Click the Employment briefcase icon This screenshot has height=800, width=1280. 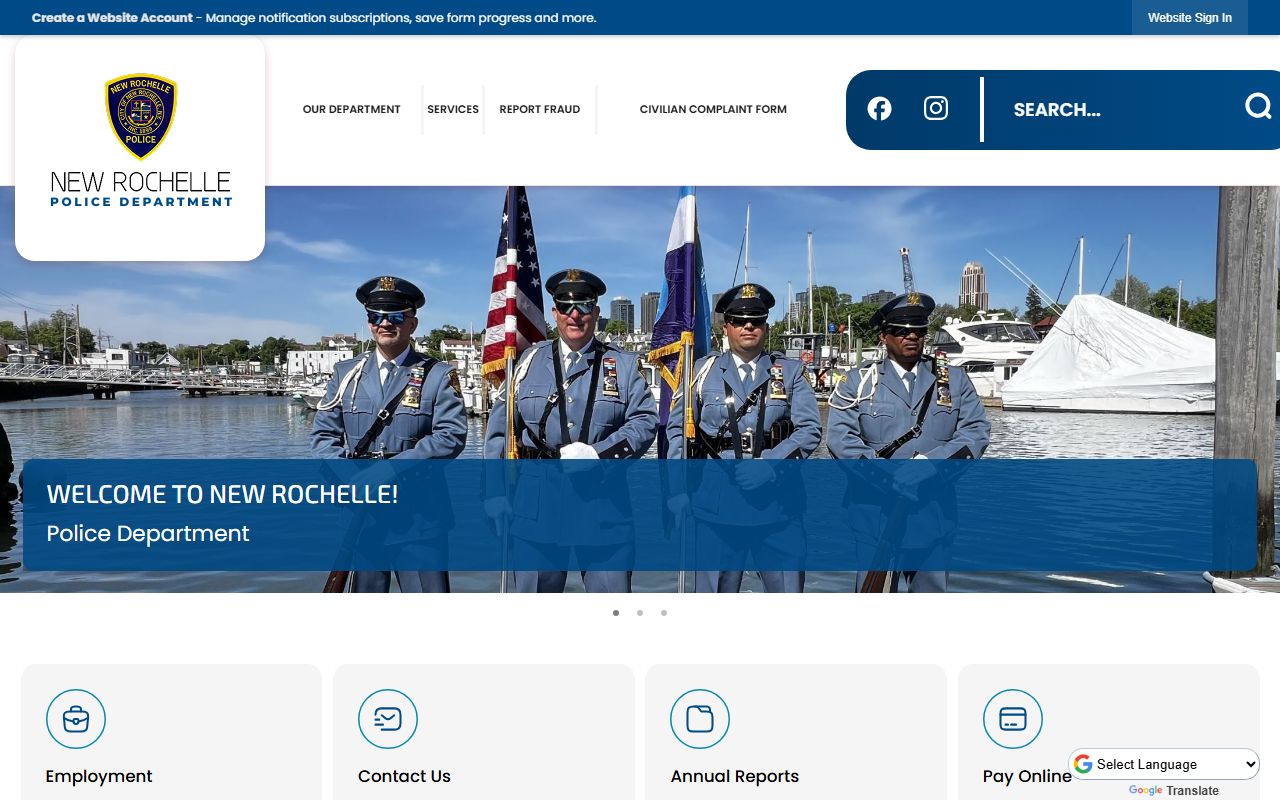76,719
